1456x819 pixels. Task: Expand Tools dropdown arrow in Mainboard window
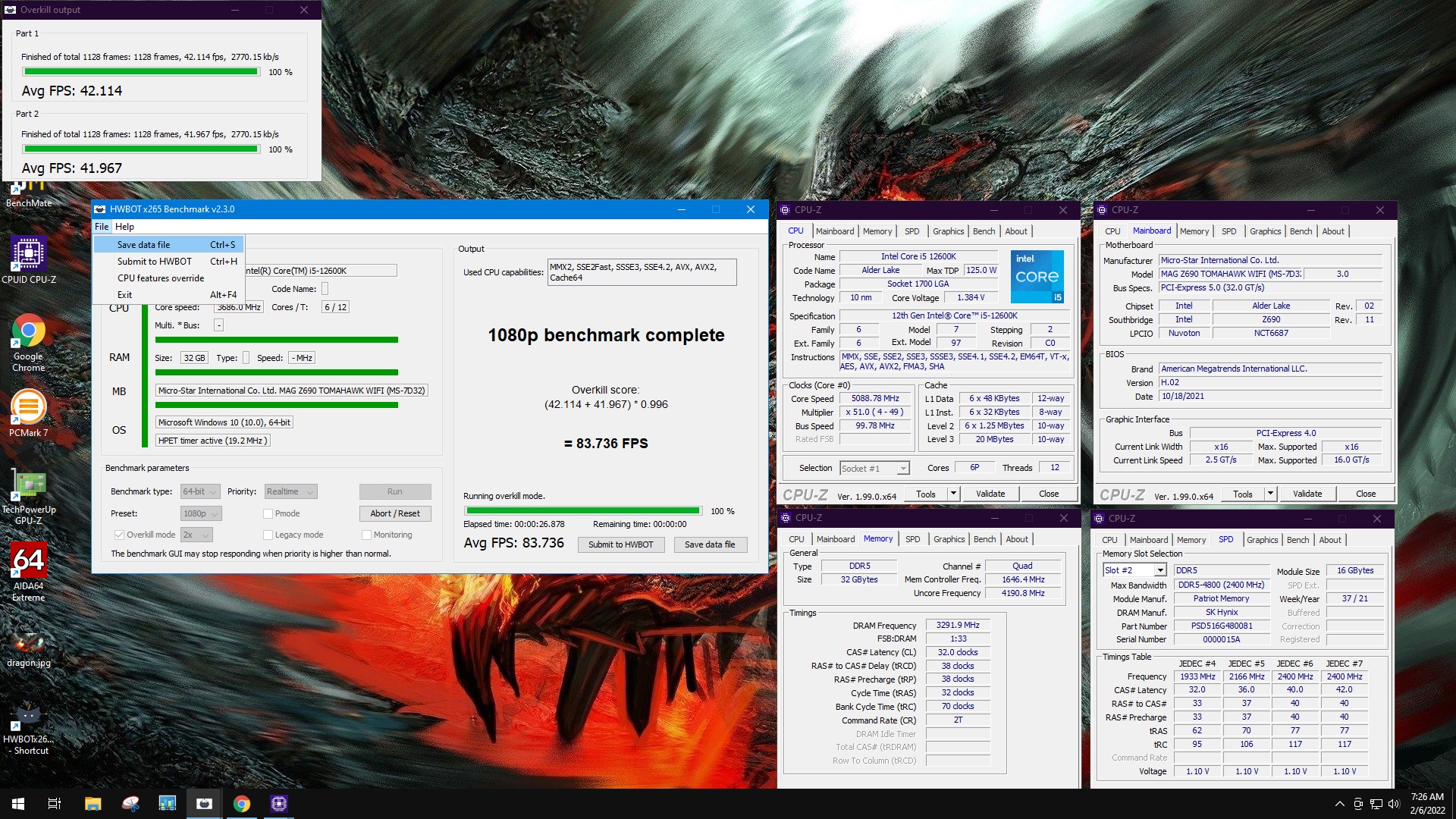[x=1270, y=494]
